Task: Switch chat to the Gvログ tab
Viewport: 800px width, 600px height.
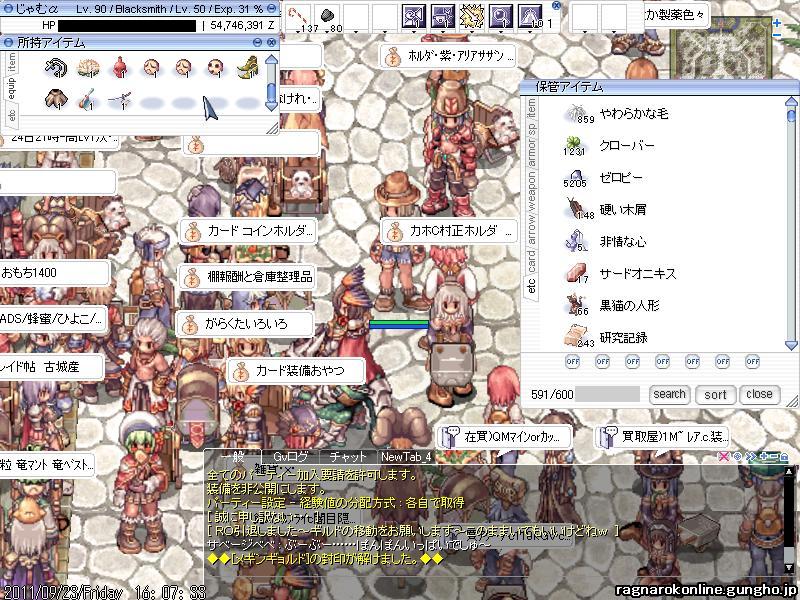Action: [x=290, y=457]
